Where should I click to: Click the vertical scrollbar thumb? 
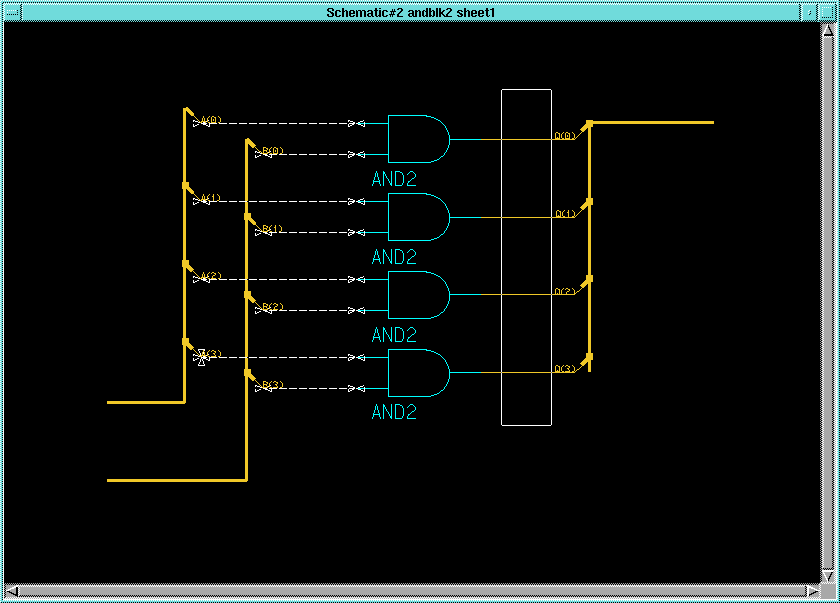tap(828, 303)
